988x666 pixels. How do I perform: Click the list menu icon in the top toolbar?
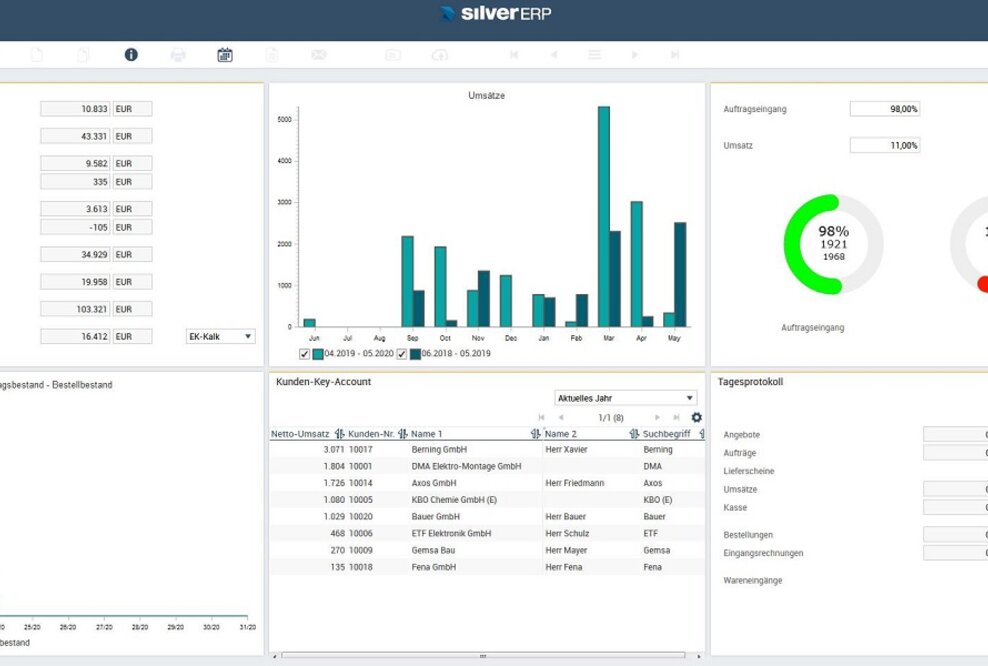pos(594,55)
